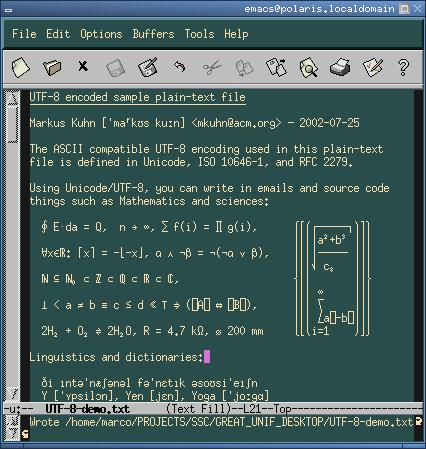The height and width of the screenshot is (449, 426).
Task: Click the New file toolbar icon
Action: [21, 67]
